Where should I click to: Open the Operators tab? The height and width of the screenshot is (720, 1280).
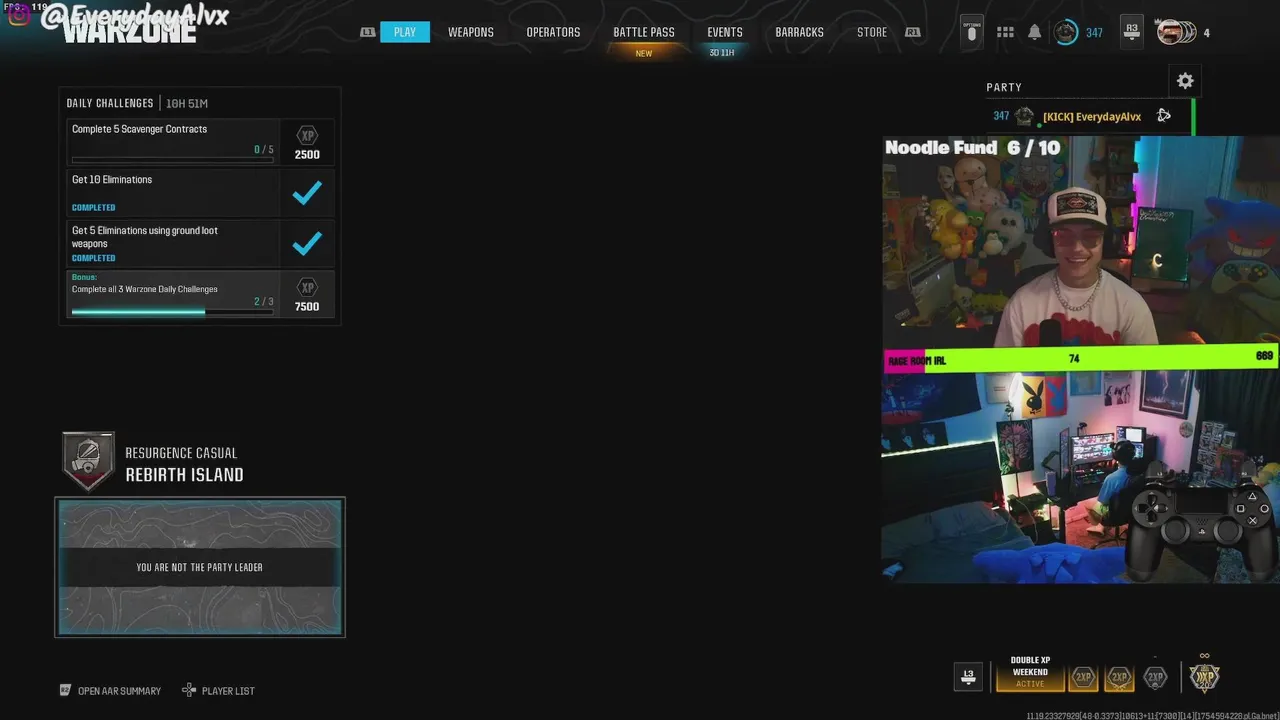[x=553, y=32]
